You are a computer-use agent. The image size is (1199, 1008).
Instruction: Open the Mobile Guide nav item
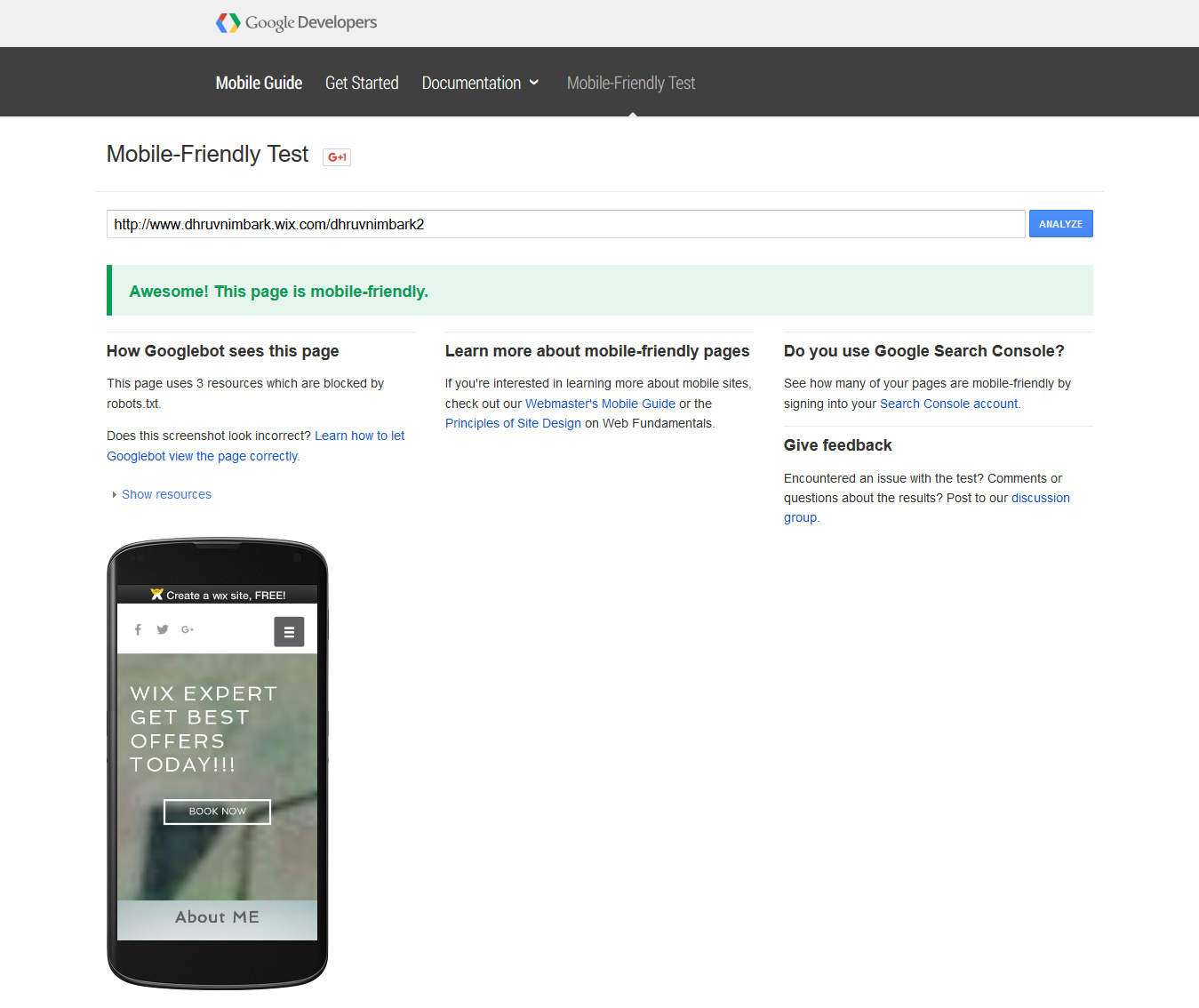[x=259, y=83]
